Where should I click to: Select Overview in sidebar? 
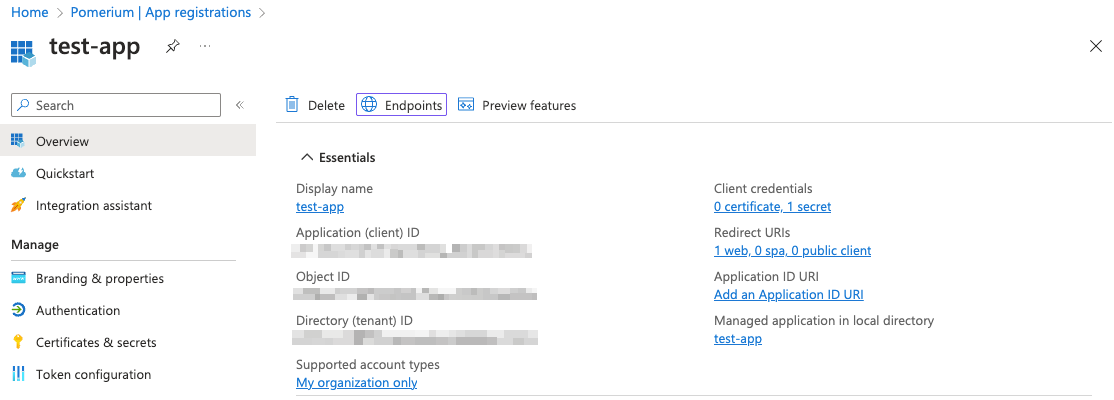(x=128, y=141)
